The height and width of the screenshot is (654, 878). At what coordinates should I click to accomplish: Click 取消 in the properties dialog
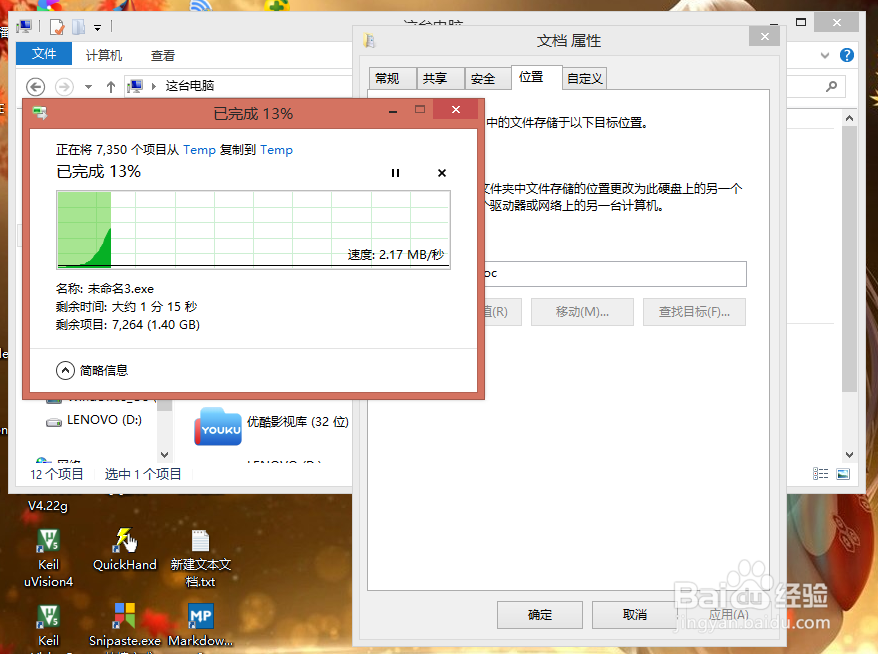635,615
